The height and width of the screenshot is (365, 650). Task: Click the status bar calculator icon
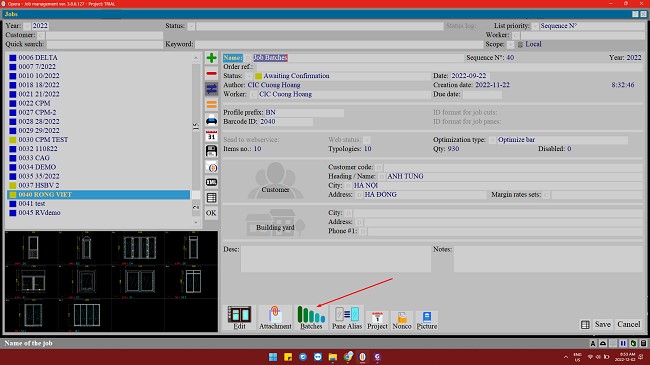(x=643, y=343)
